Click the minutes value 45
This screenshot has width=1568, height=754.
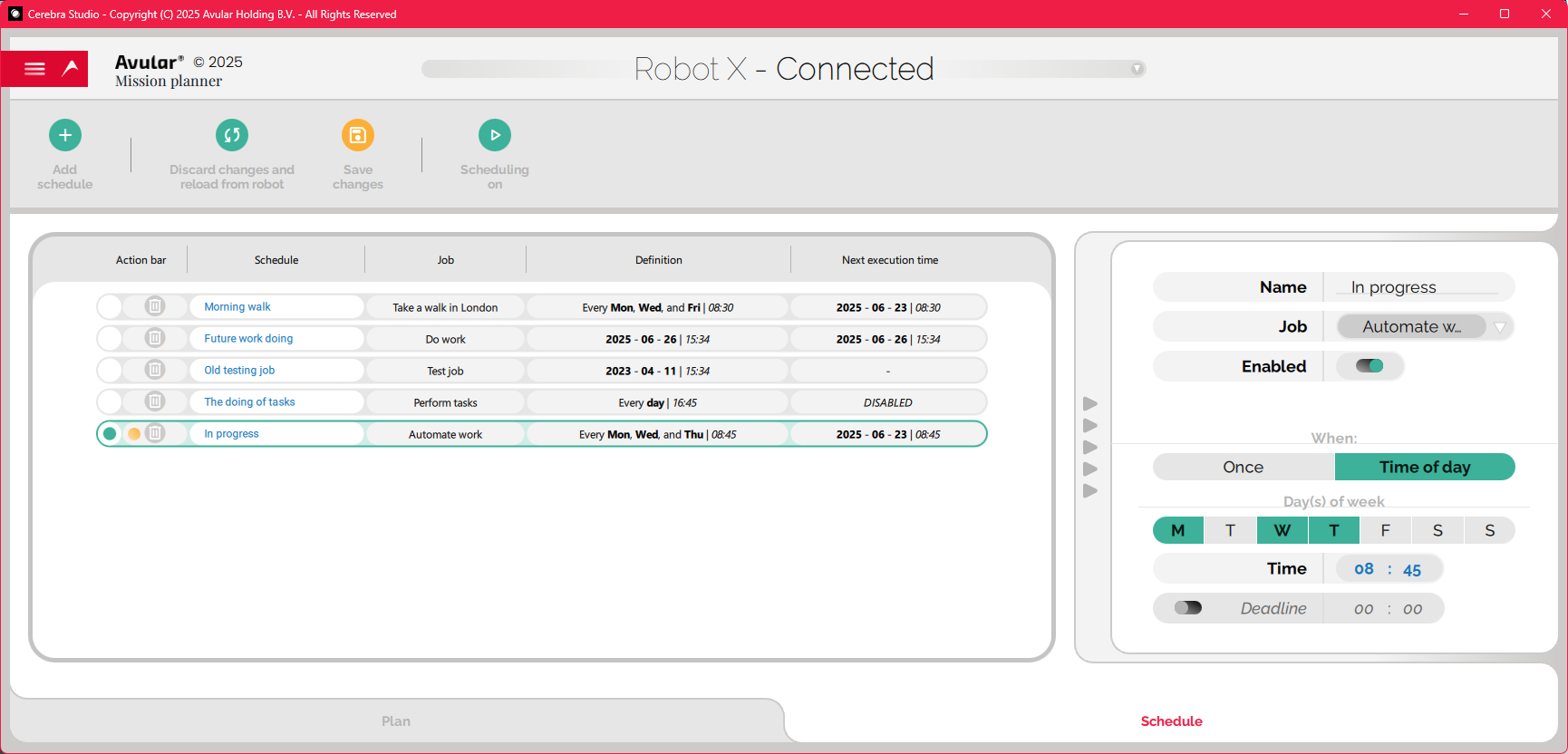tap(1412, 570)
